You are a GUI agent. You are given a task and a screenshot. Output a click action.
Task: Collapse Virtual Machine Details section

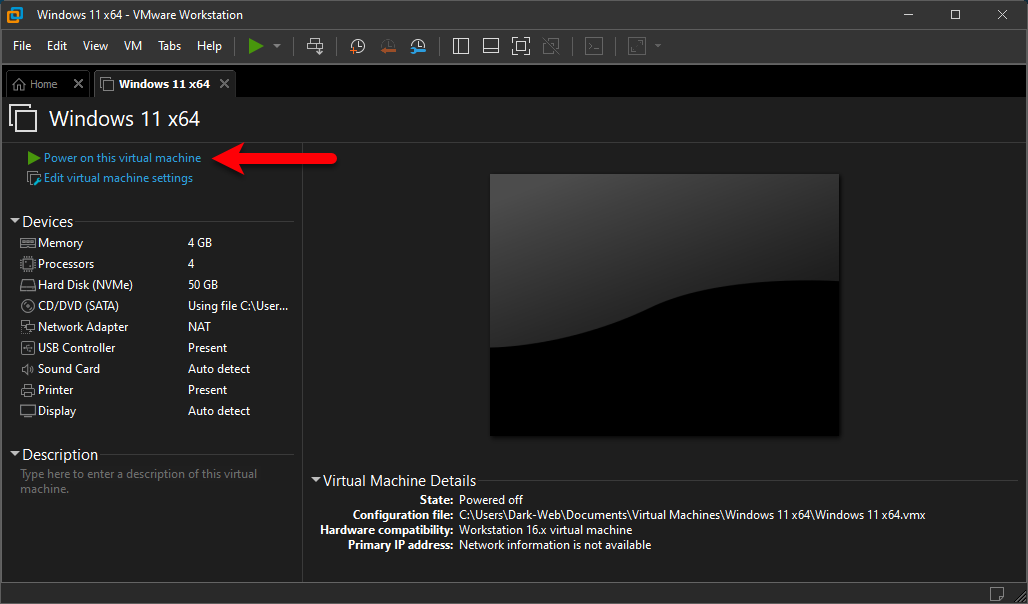pyautogui.click(x=316, y=481)
